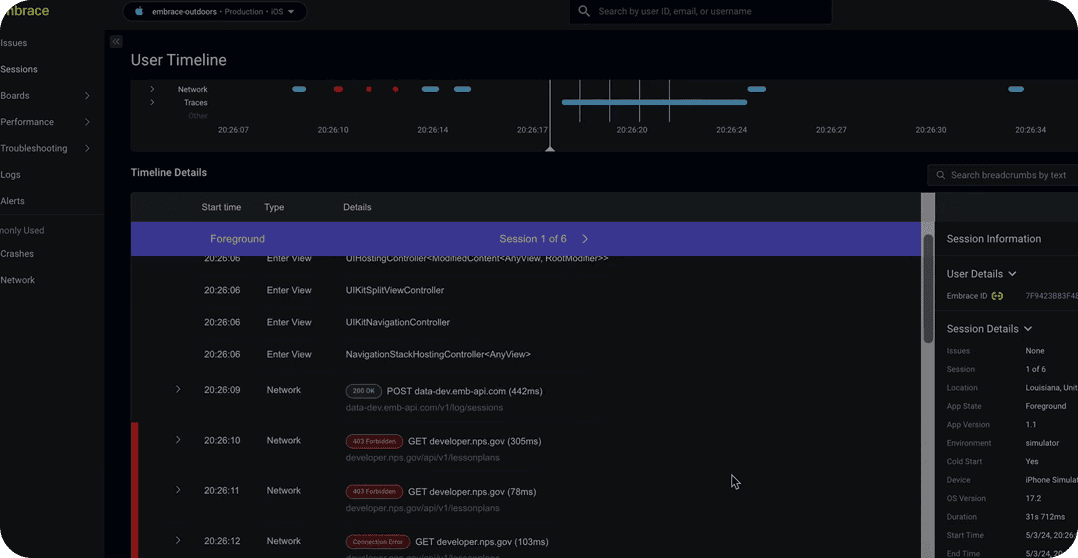
Task: Click the magnifier icon in breadcrumbs search
Action: pyautogui.click(x=940, y=175)
